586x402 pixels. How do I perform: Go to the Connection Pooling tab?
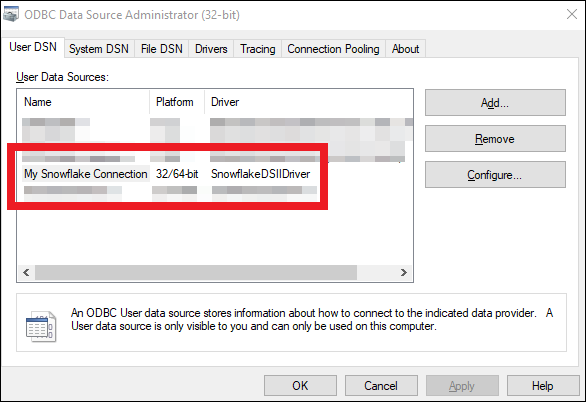(x=333, y=49)
